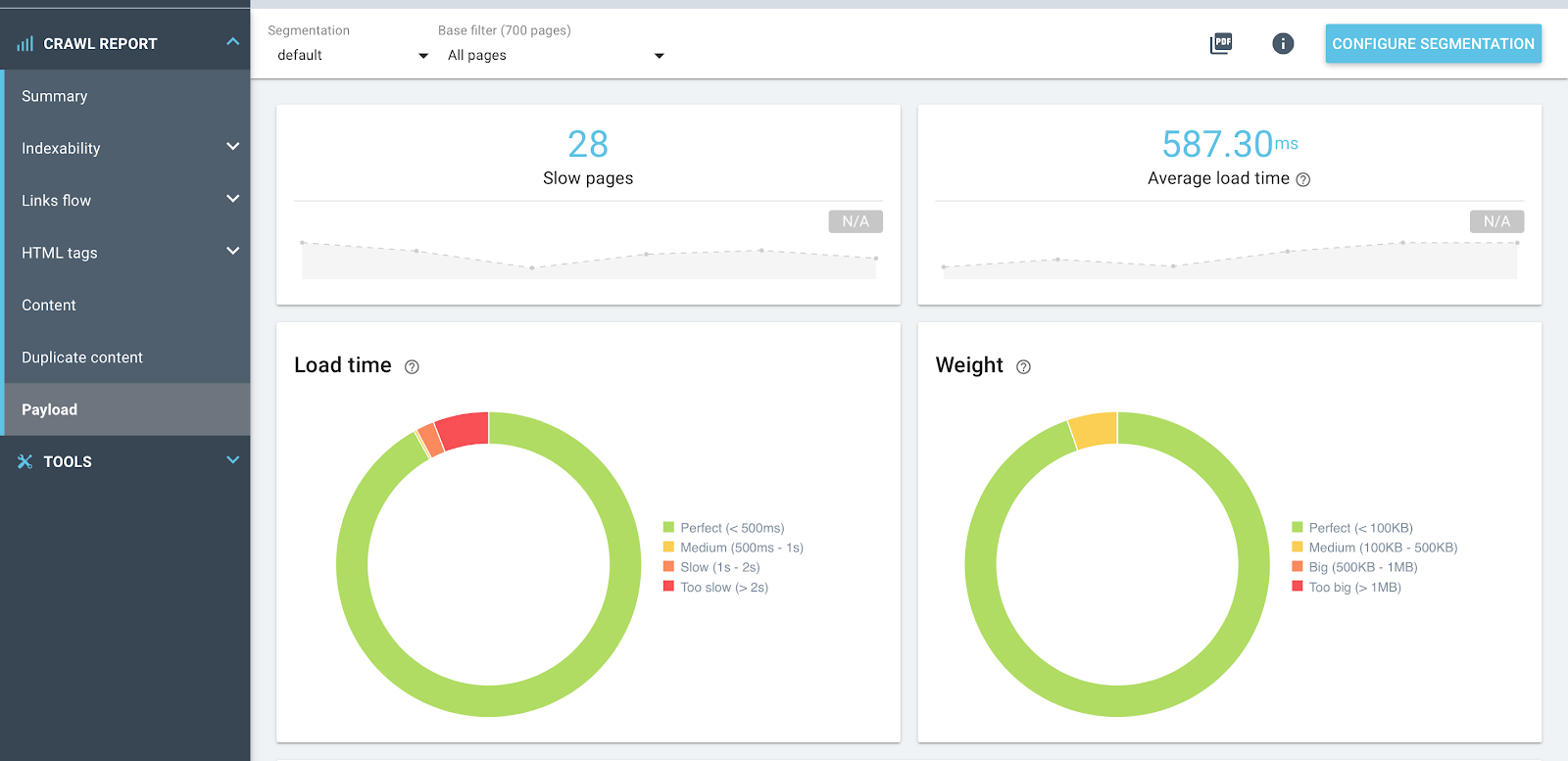Viewport: 1568px width, 761px height.
Task: Collapse the Crawl Report section chevron
Action: (232, 42)
